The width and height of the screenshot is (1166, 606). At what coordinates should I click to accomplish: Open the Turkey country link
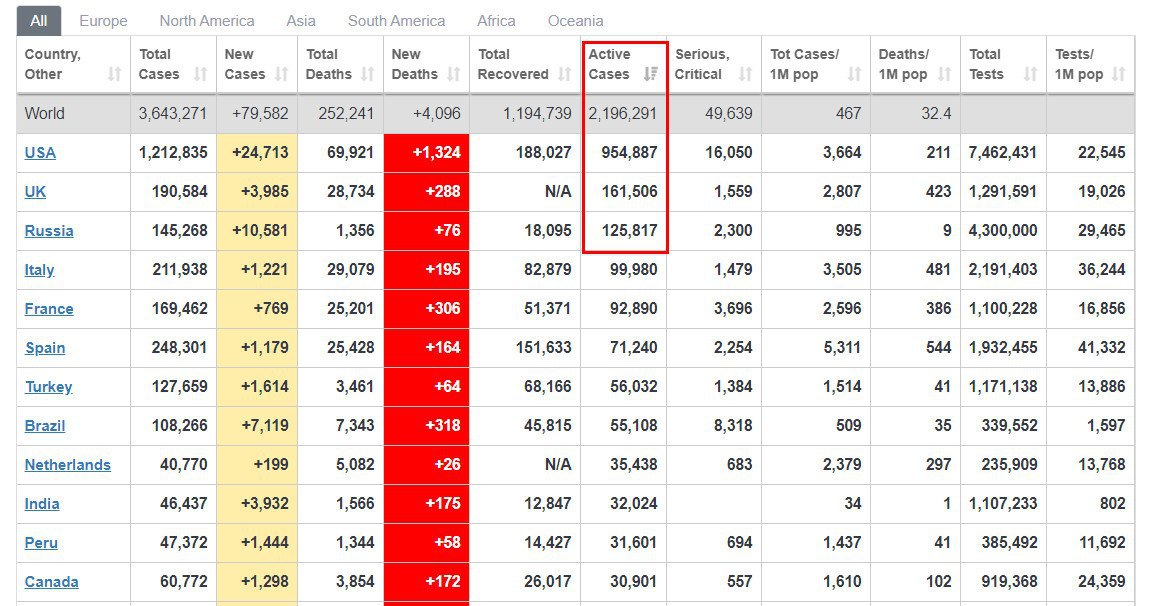[48, 387]
